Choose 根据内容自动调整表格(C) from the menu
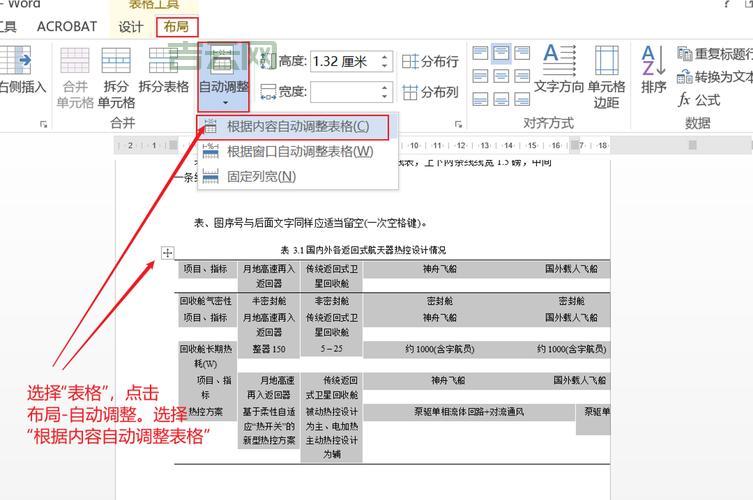Screen dimensions: 753x500 293,127
